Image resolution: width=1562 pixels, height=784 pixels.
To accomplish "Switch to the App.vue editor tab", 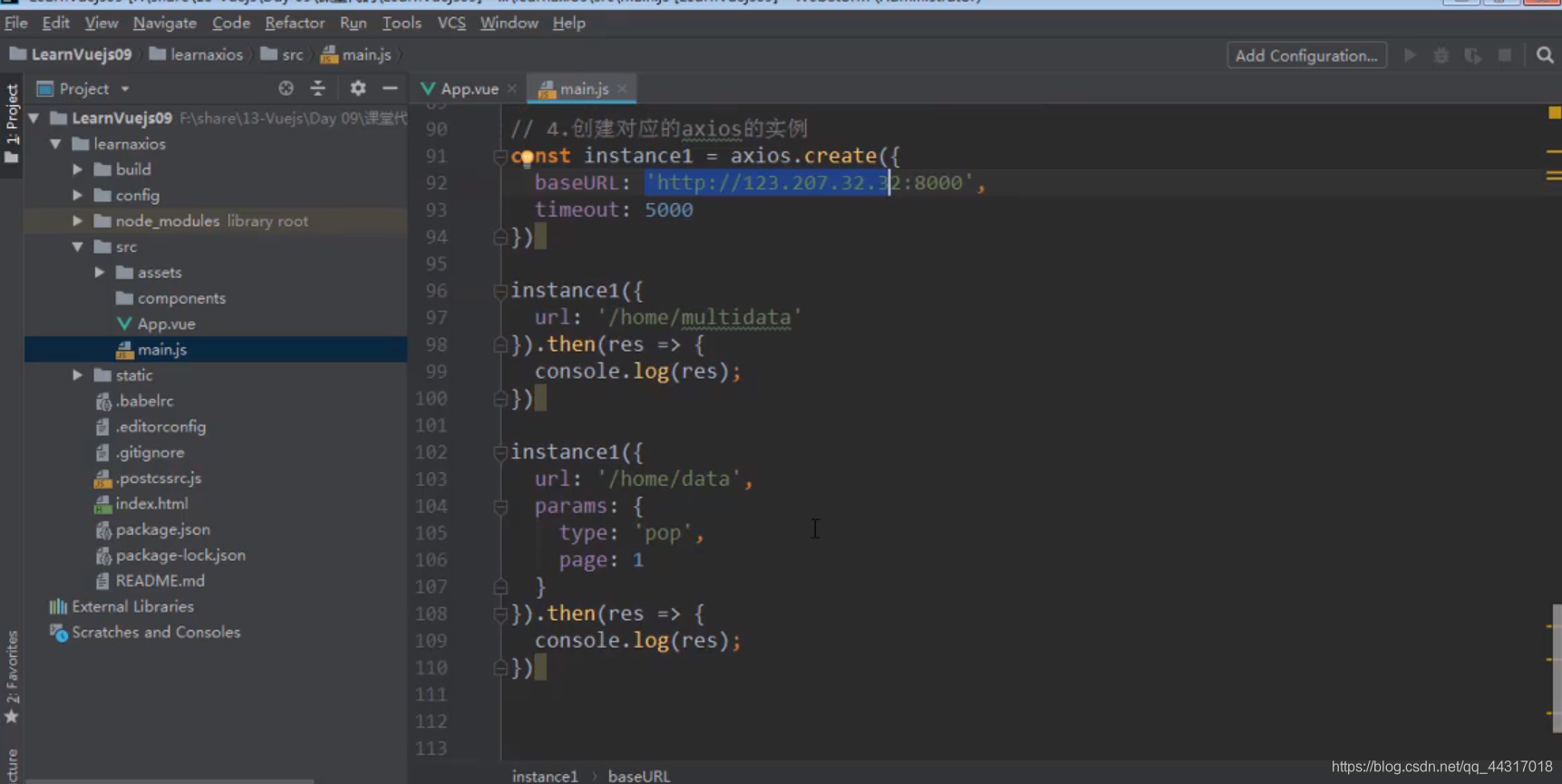I will pyautogui.click(x=469, y=89).
